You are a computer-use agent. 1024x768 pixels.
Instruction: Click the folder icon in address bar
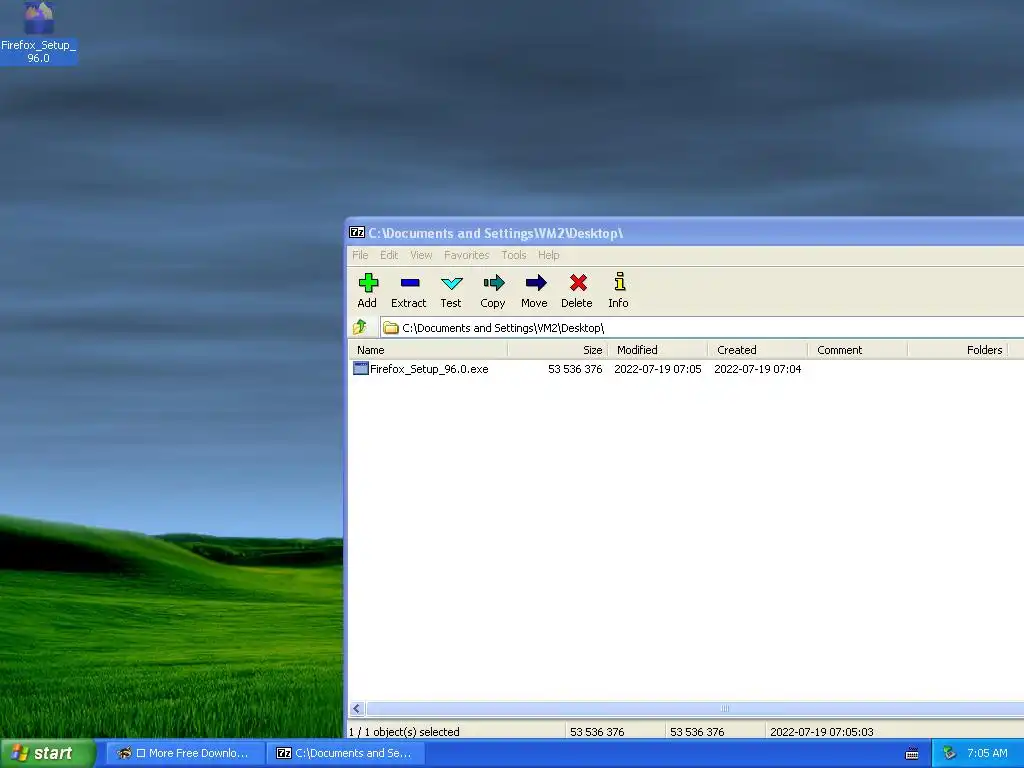pyautogui.click(x=391, y=328)
